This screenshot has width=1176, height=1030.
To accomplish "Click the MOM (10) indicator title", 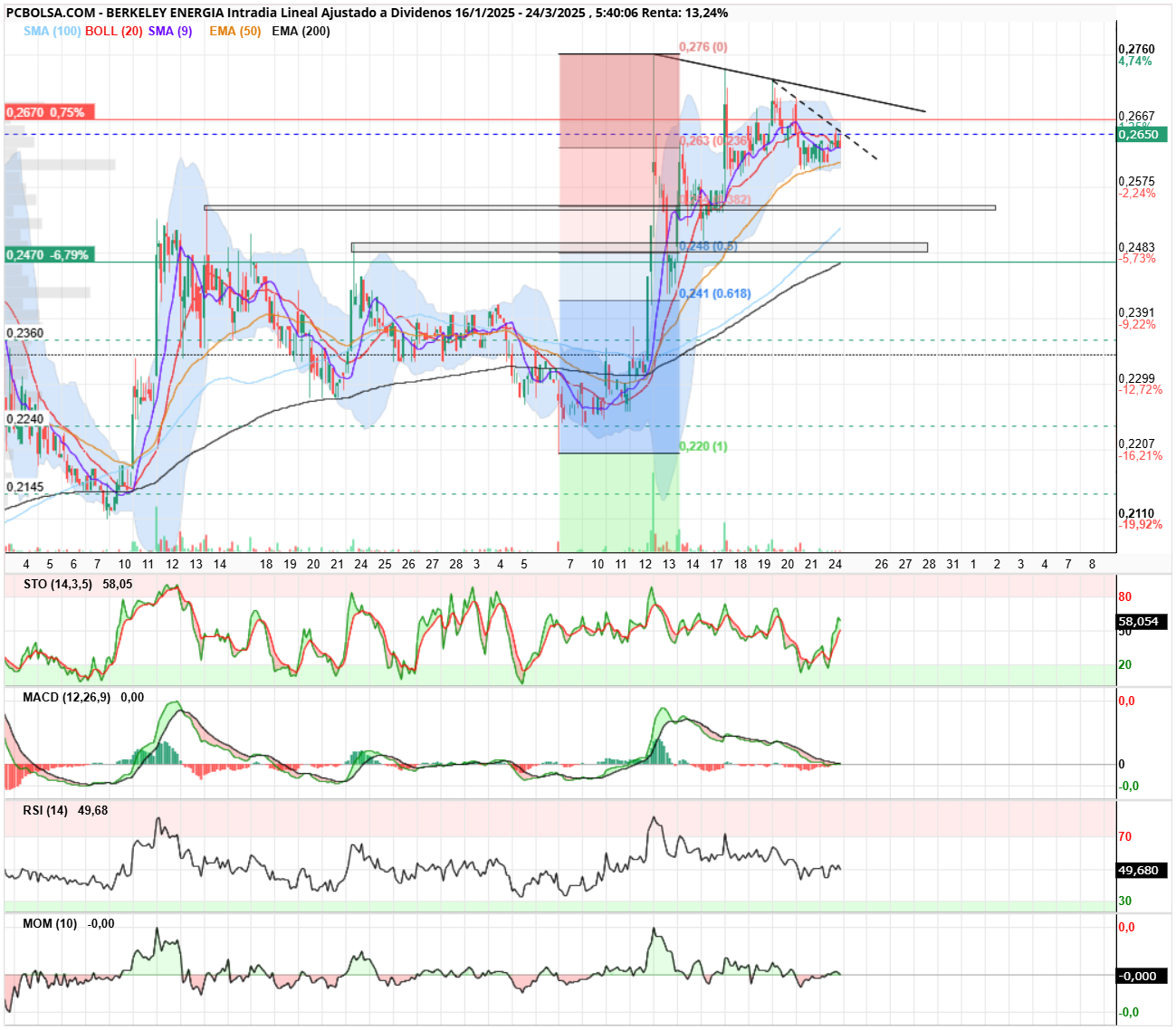I will 50,923.
